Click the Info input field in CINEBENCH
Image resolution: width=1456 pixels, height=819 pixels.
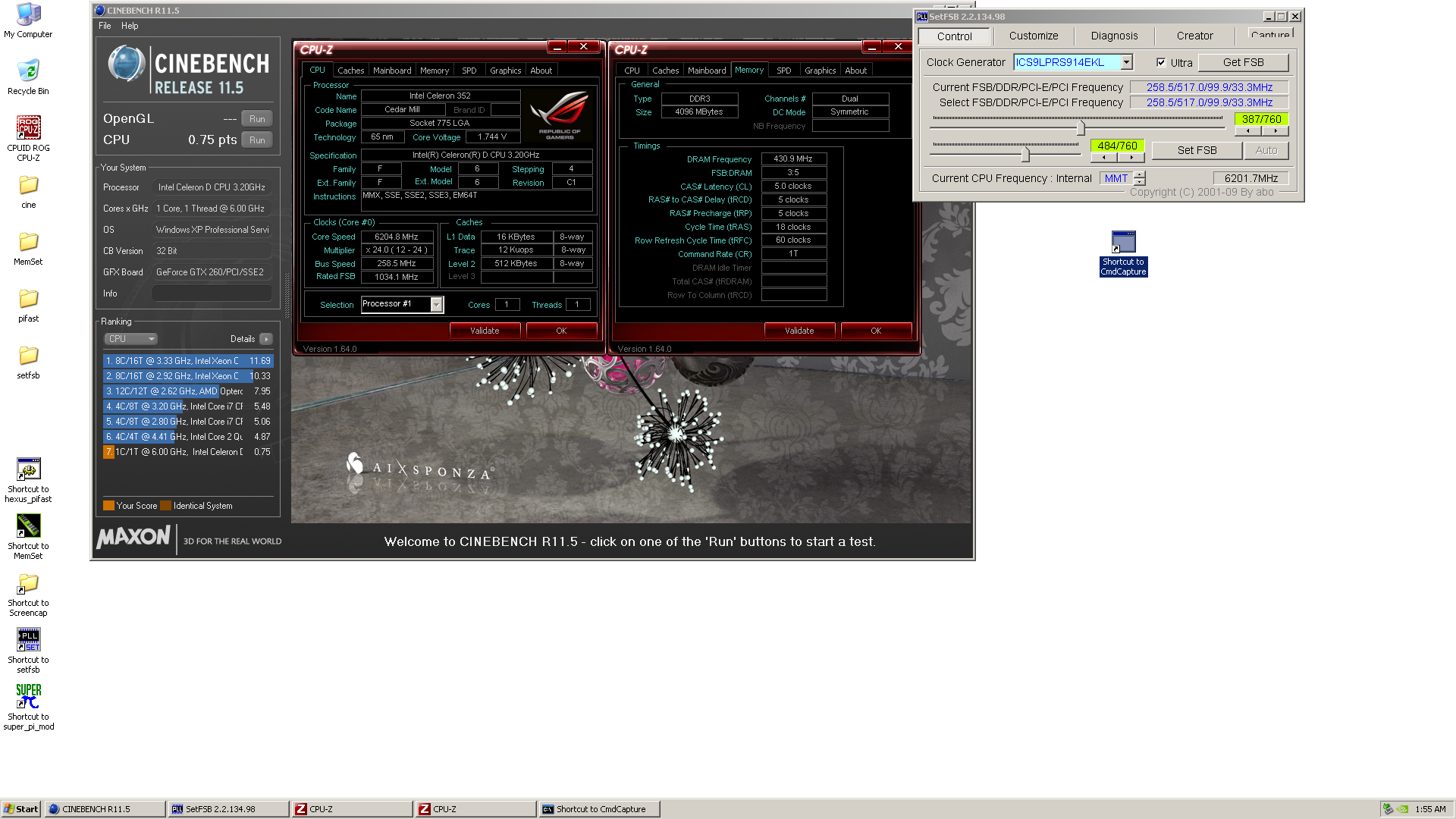tap(212, 293)
